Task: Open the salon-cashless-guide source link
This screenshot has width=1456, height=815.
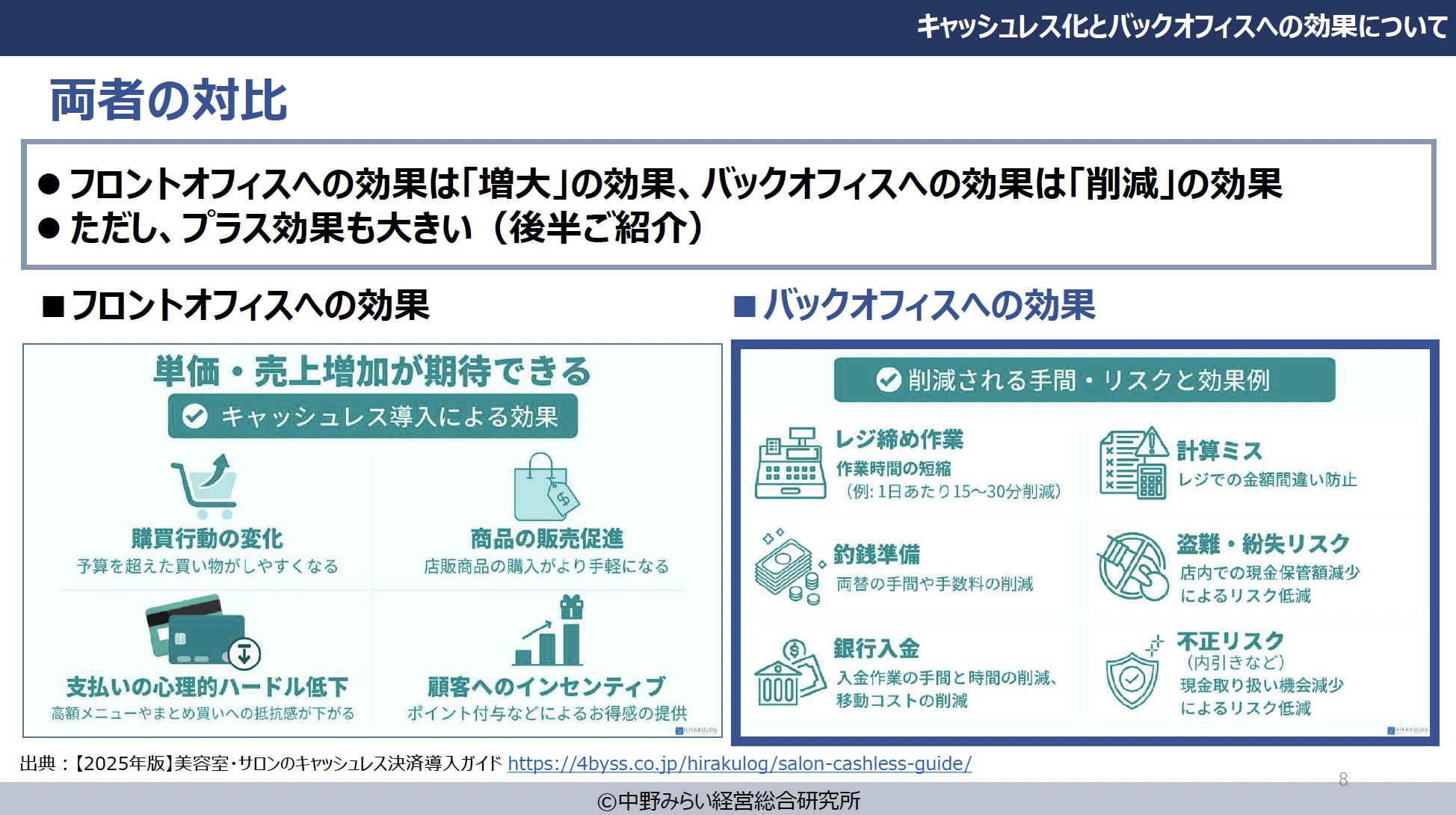Action: [x=739, y=763]
